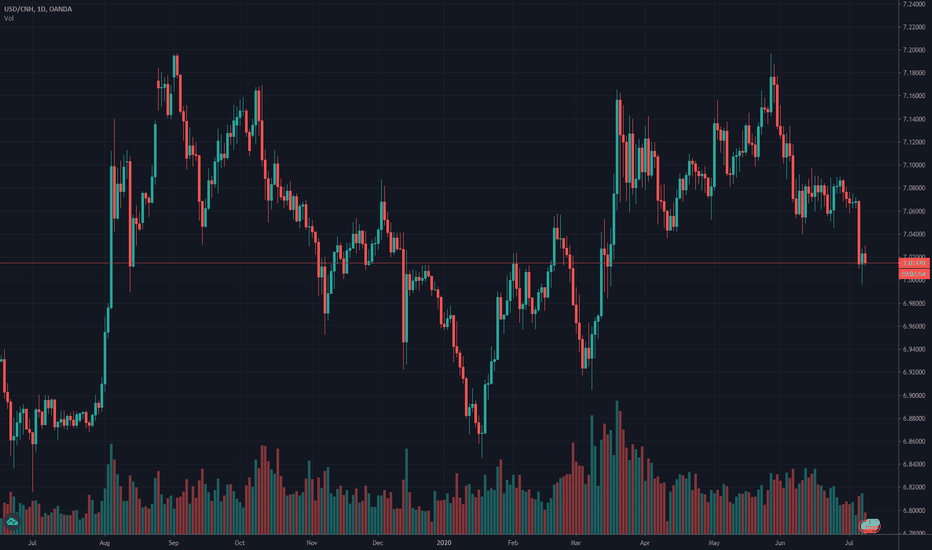Click the volume value tag near price axis bottom
Viewport: 932px width, 550px height.
pyautogui.click(x=870, y=525)
